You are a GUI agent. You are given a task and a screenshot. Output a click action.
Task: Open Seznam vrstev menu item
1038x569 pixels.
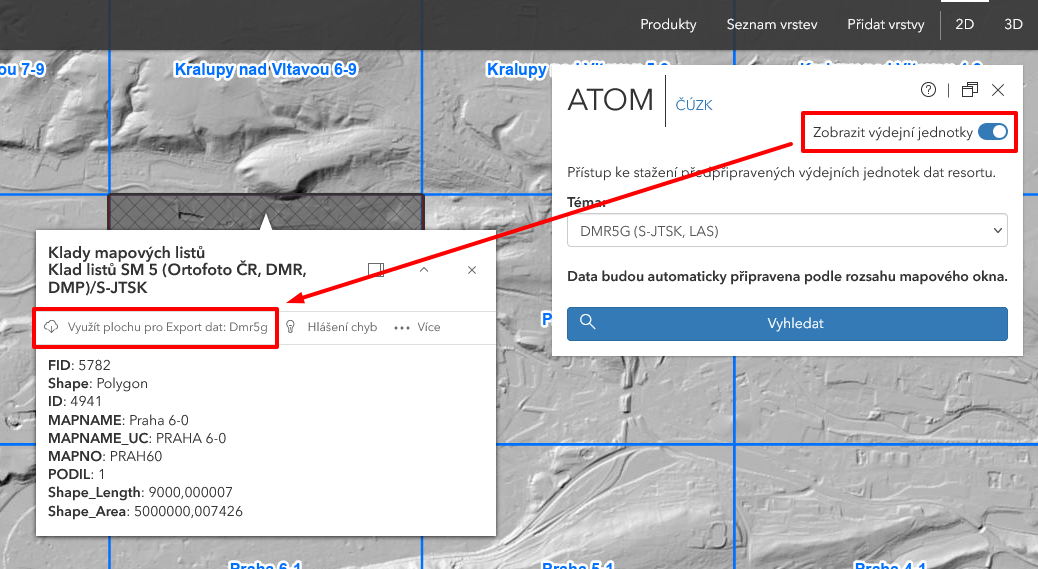pyautogui.click(x=771, y=25)
